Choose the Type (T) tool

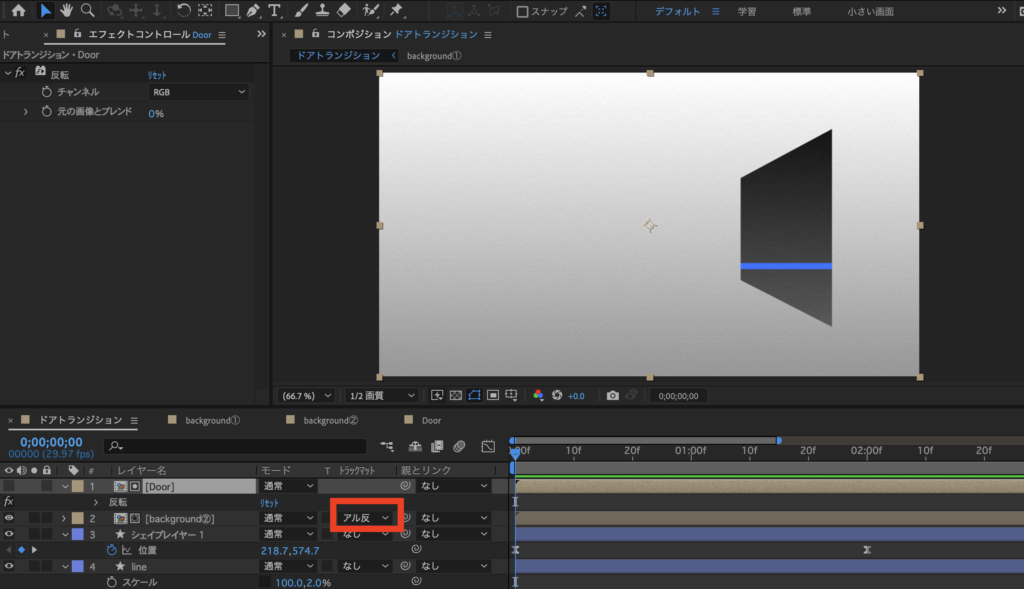point(274,11)
